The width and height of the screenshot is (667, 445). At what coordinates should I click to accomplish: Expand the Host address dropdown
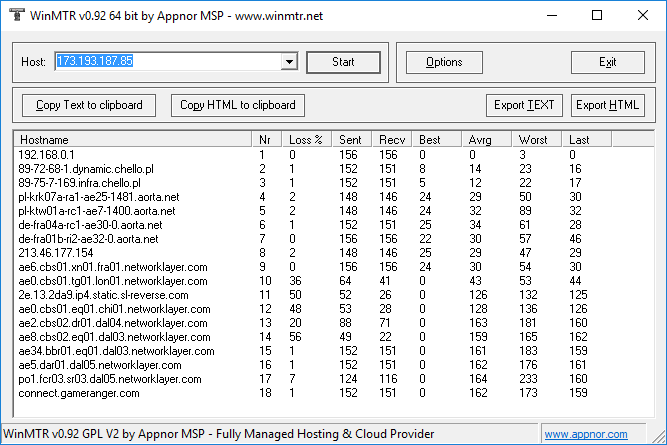pyautogui.click(x=290, y=62)
